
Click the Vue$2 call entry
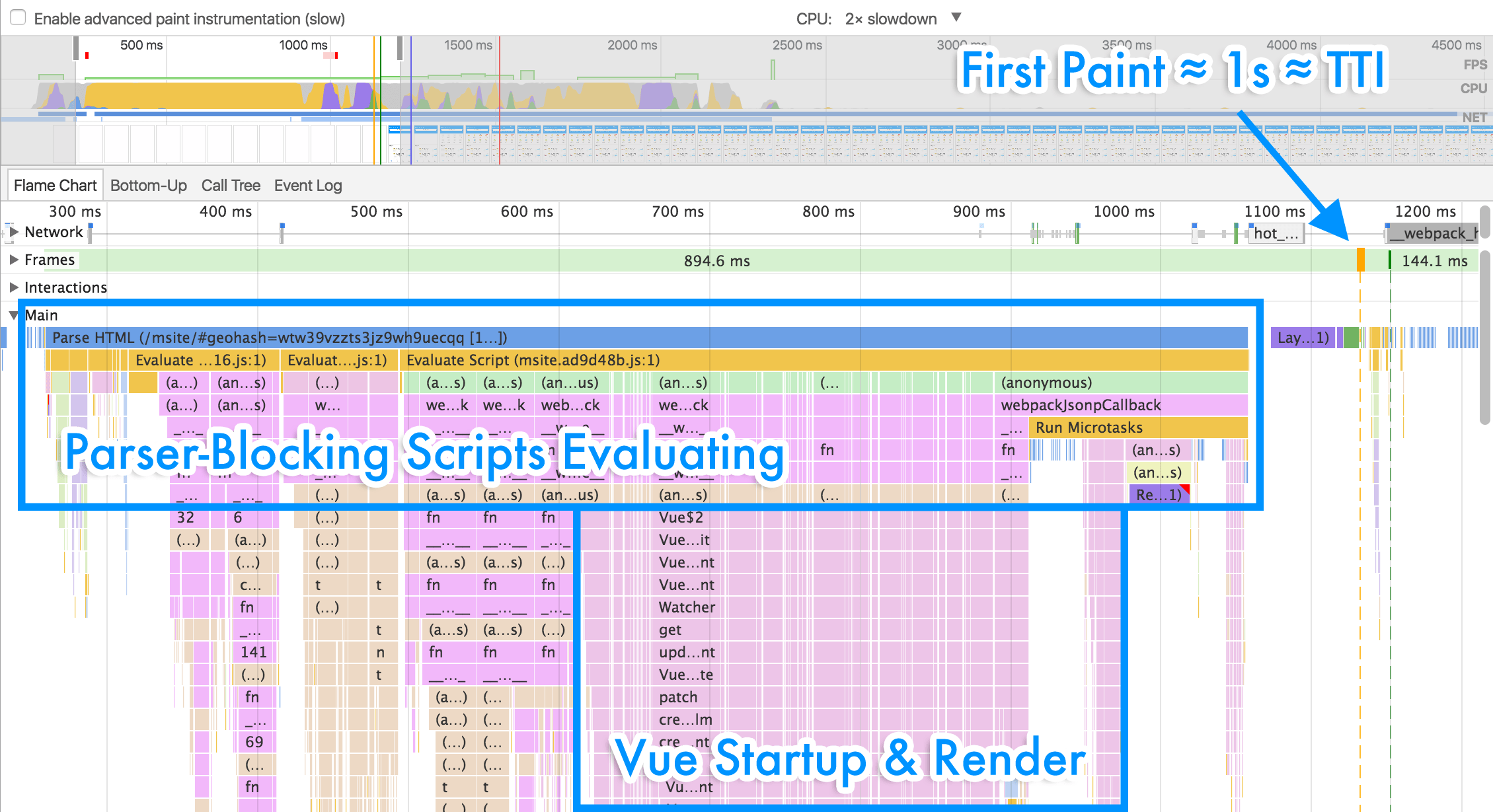tap(681, 517)
